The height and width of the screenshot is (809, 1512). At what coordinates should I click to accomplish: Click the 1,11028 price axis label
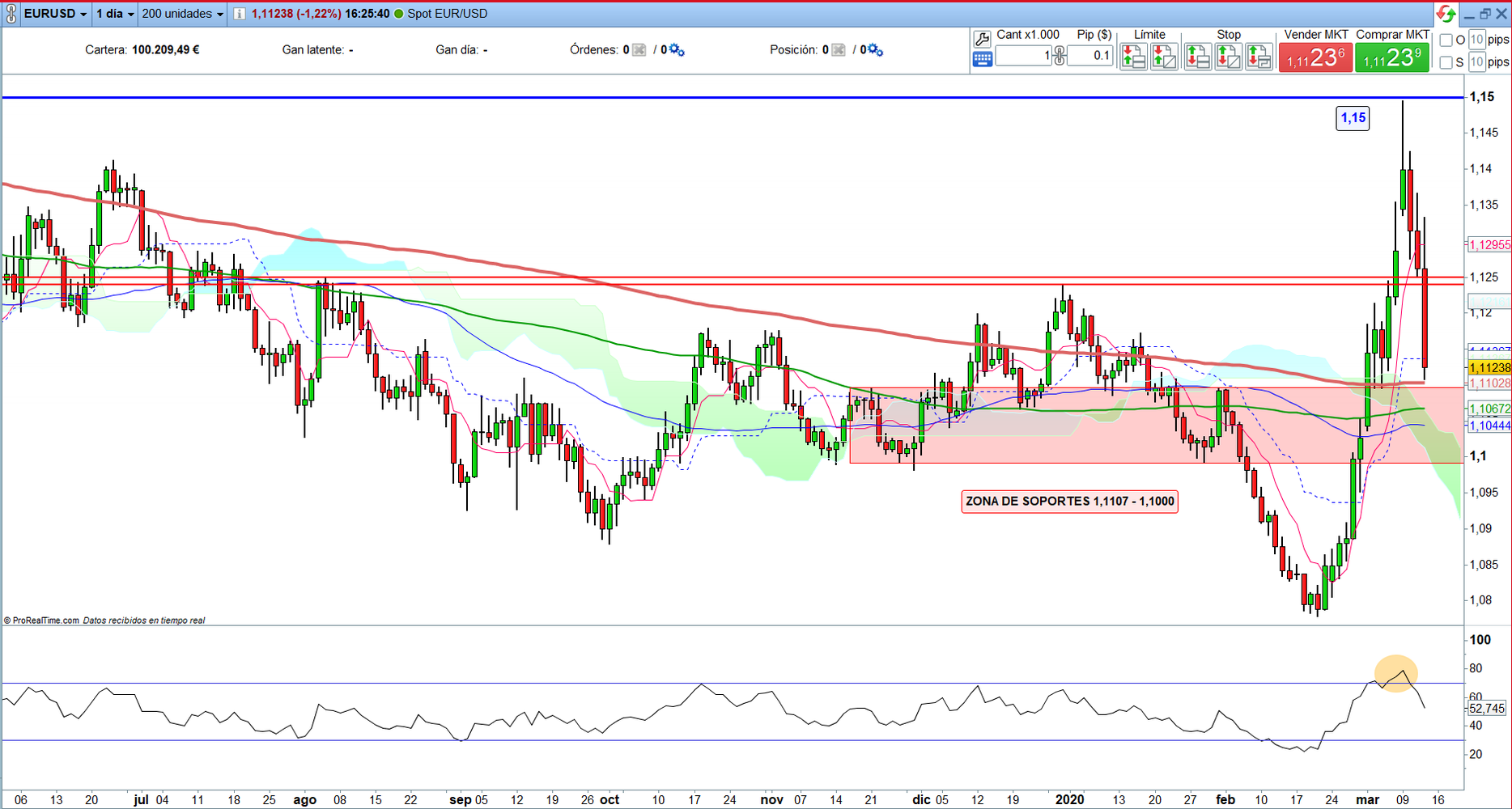click(x=1489, y=383)
